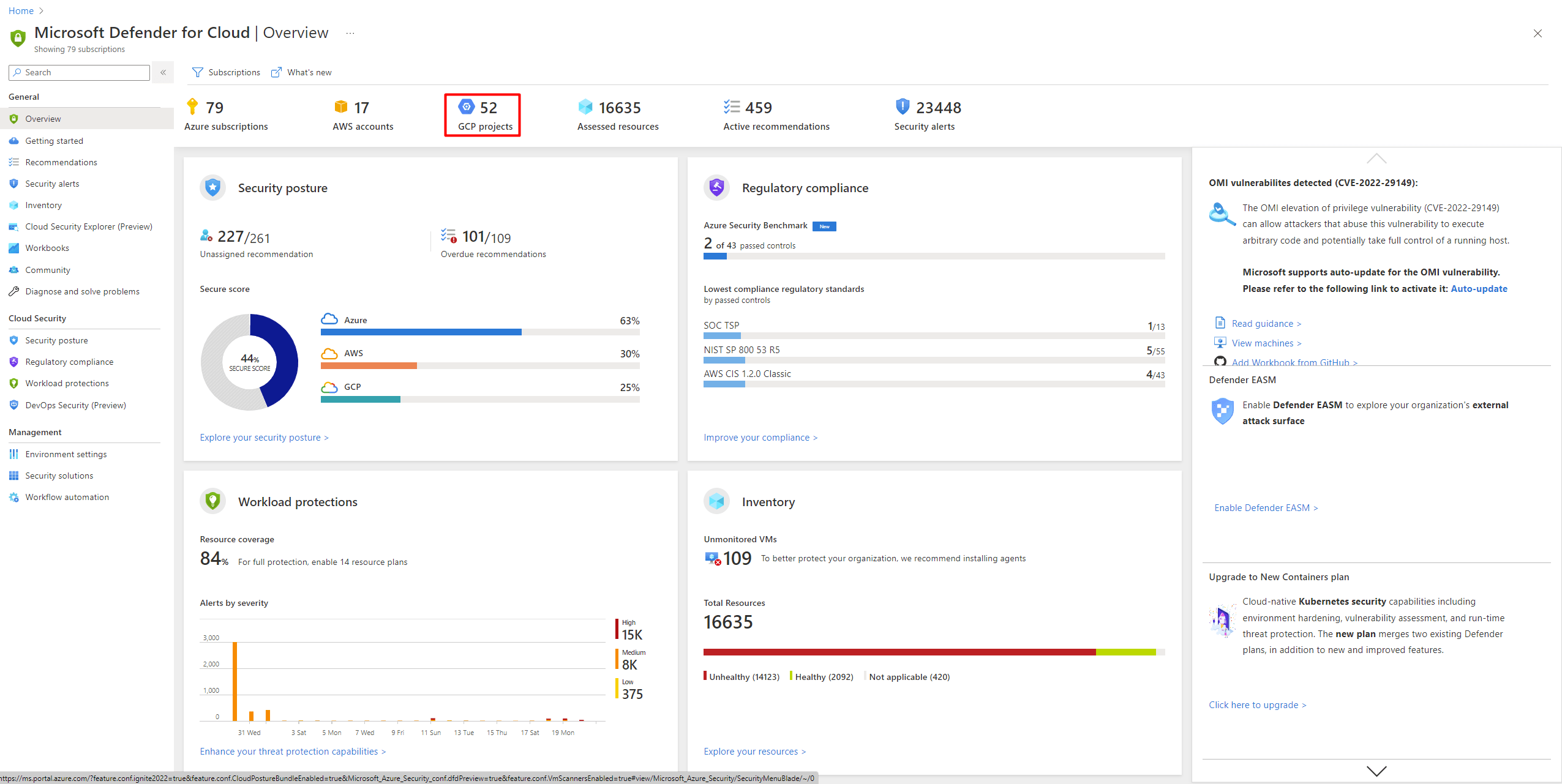
Task: Select Workload protections under Cloud Security
Action: click(x=67, y=383)
